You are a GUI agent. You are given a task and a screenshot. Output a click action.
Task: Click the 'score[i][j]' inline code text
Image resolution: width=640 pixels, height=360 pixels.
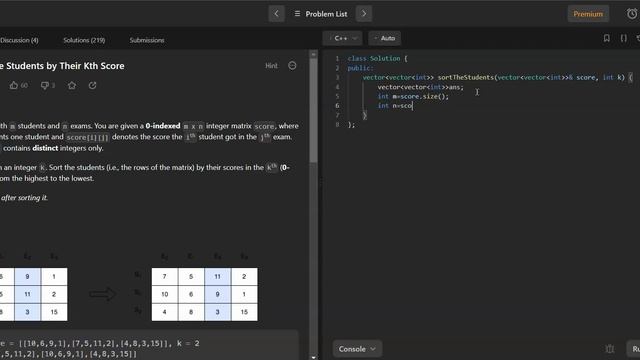coord(87,137)
